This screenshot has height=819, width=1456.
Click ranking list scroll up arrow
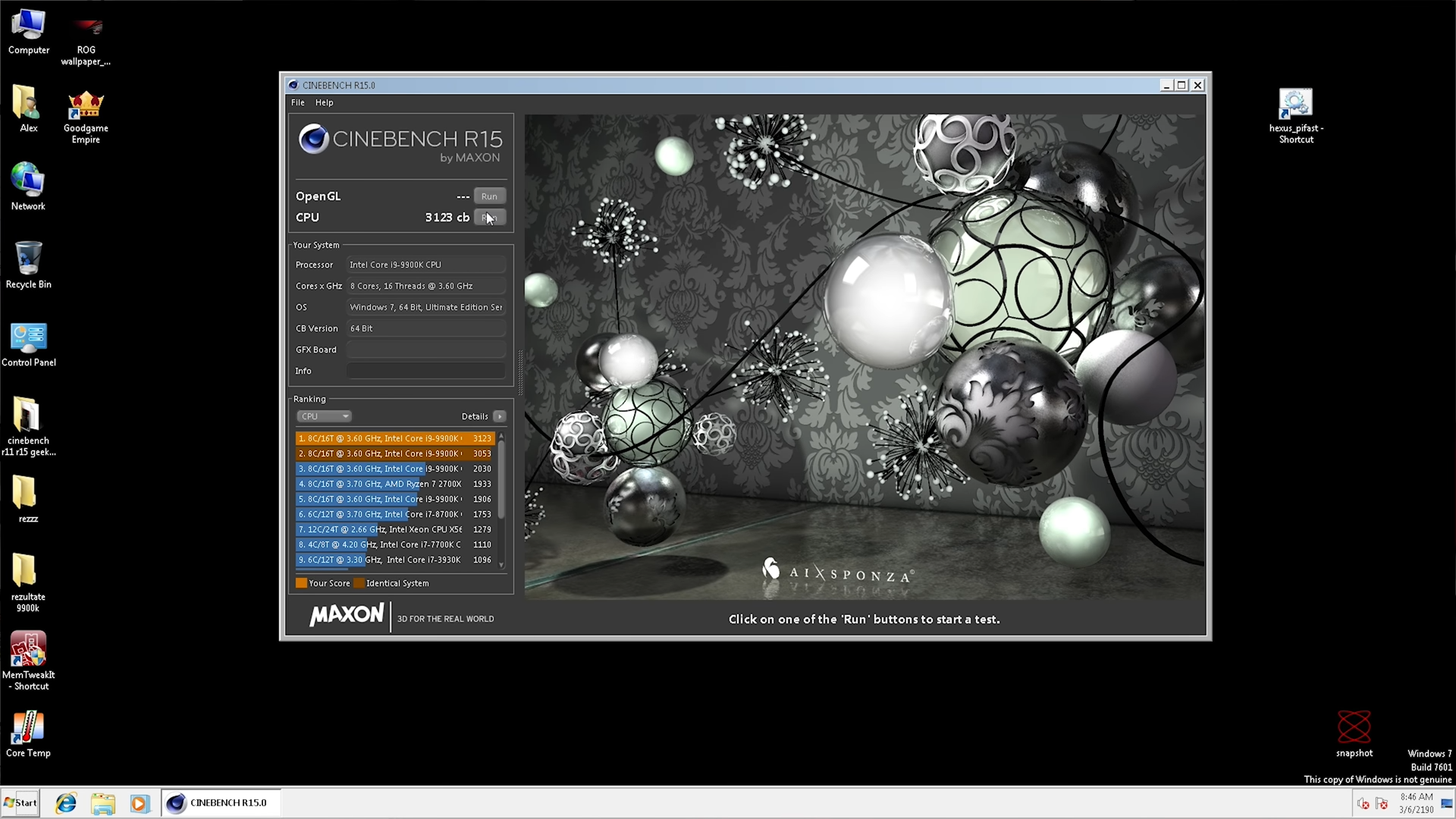501,436
